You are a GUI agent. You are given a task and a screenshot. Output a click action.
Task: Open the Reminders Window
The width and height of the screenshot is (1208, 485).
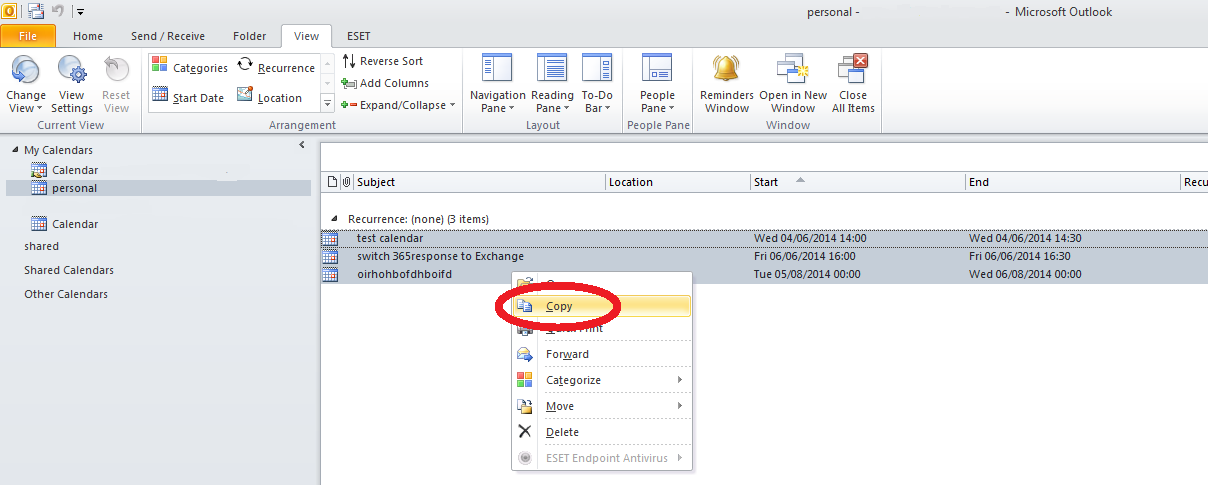pos(727,85)
